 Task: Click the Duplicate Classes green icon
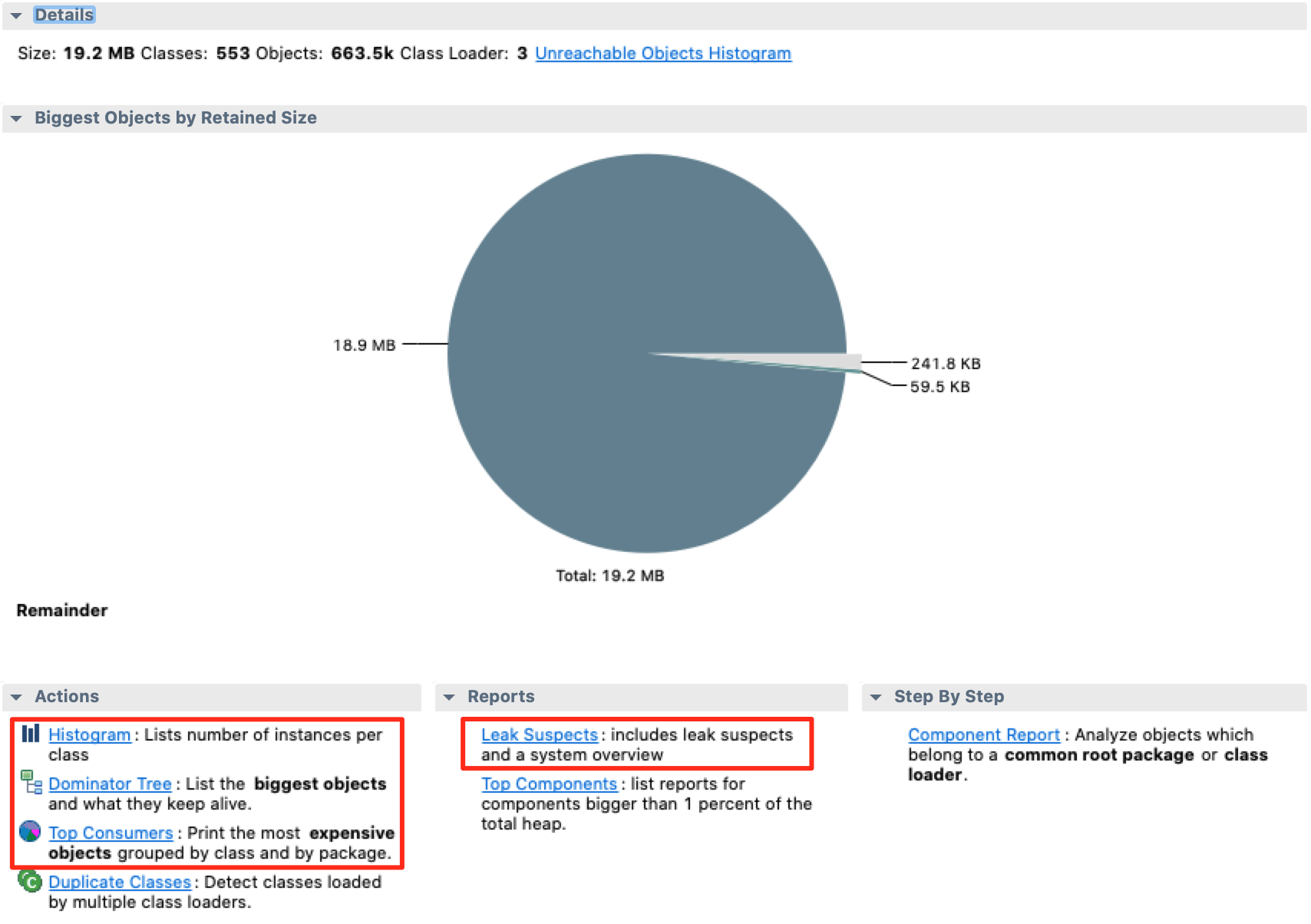coord(30,881)
